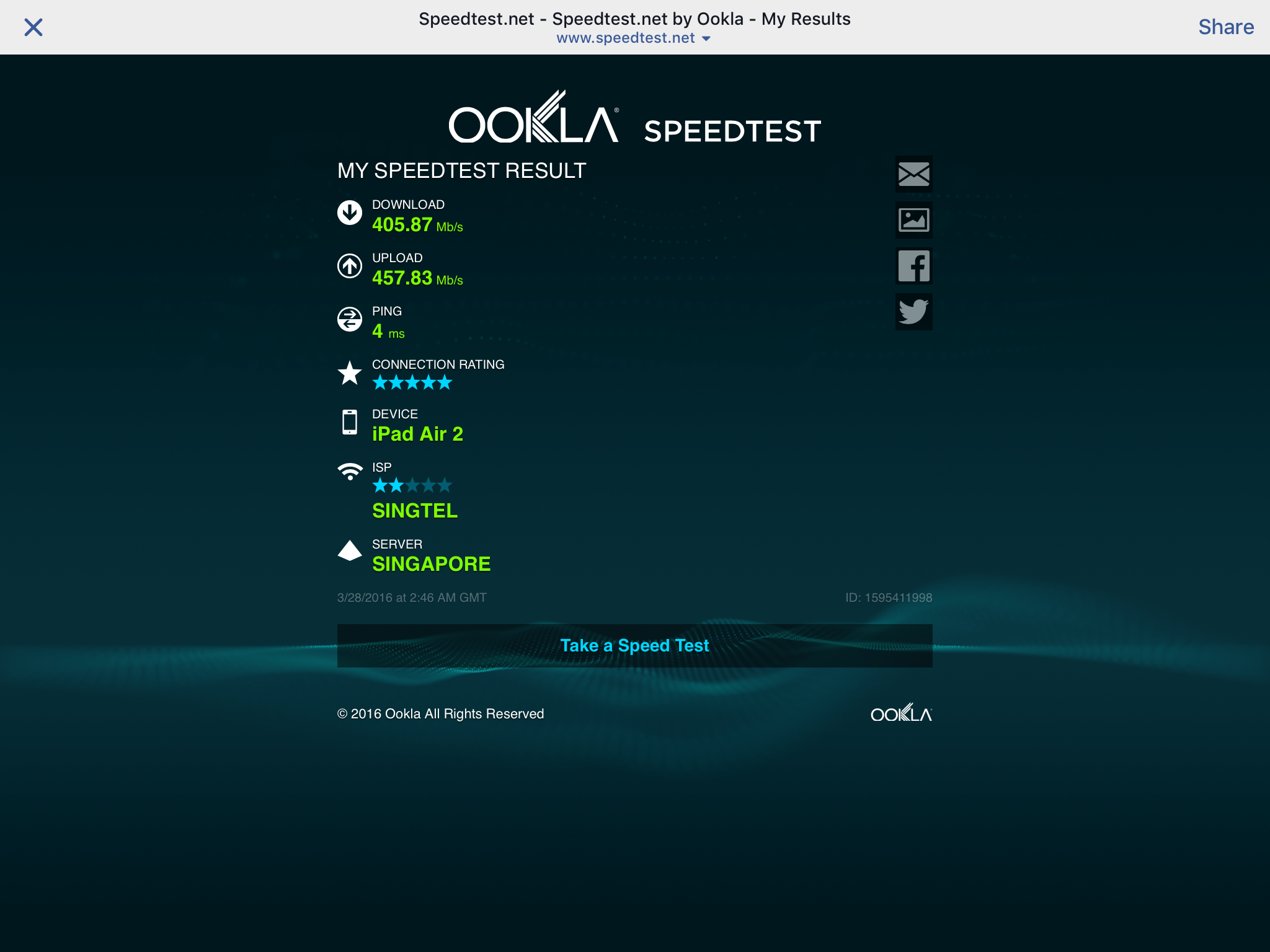
Task: Click the small Ookla footer logo
Action: (x=901, y=713)
